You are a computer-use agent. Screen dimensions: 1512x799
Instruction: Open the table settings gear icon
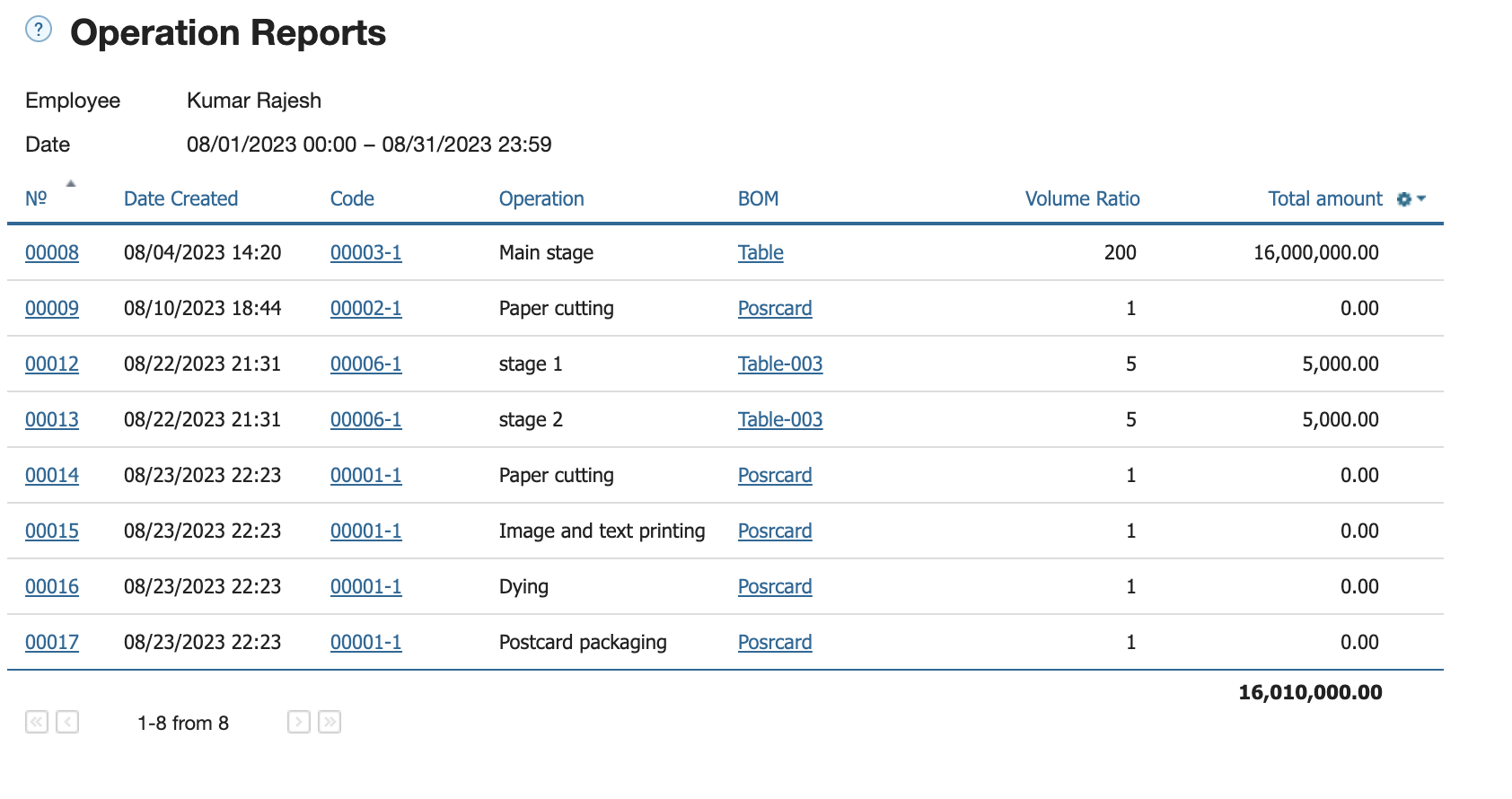point(1404,199)
